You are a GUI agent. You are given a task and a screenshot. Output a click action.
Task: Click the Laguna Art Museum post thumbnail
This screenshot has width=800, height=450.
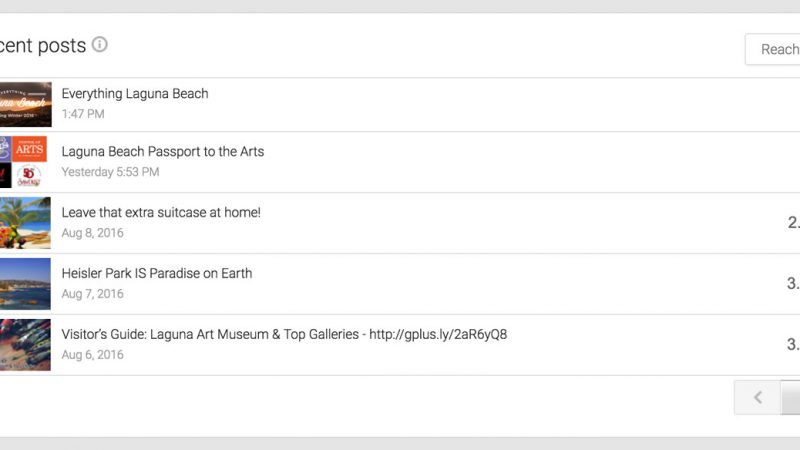pyautogui.click(x=25, y=345)
